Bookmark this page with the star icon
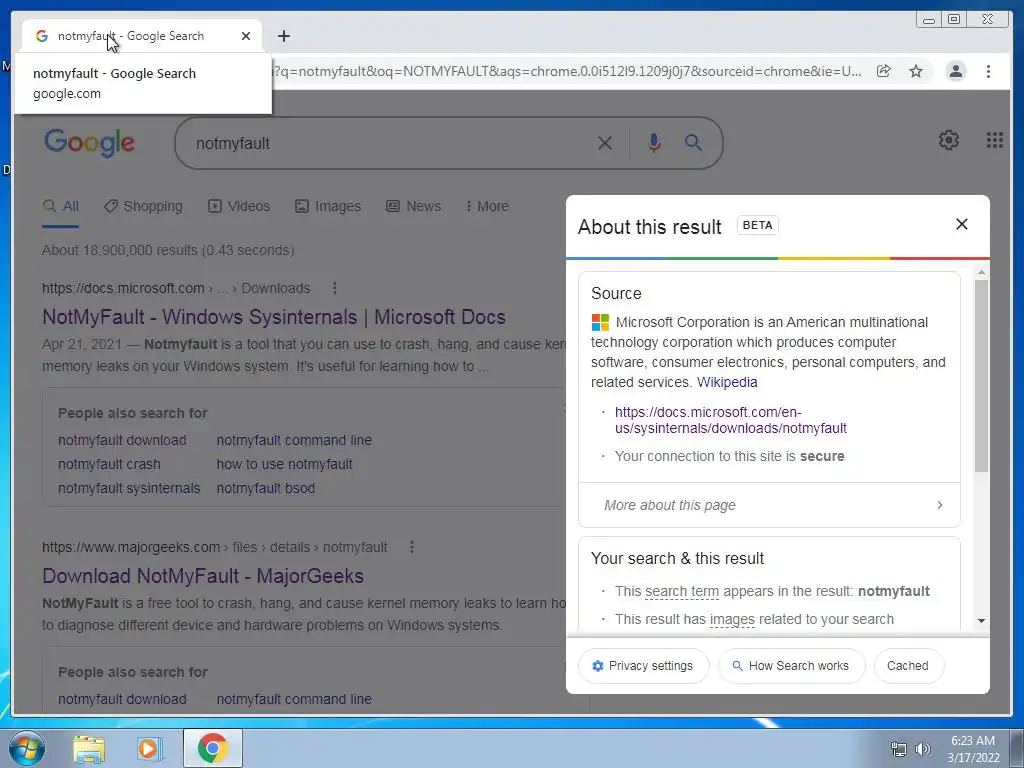Viewport: 1024px width, 768px height. [916, 71]
